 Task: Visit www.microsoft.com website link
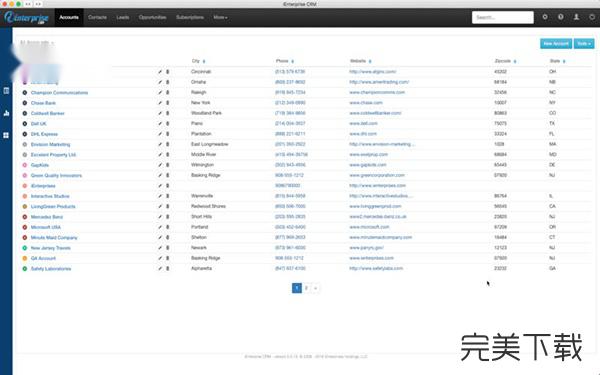click(369, 227)
